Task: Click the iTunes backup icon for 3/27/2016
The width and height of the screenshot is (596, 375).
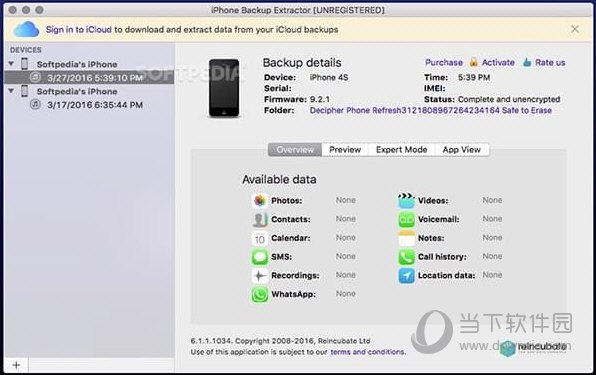Action: pos(35,77)
